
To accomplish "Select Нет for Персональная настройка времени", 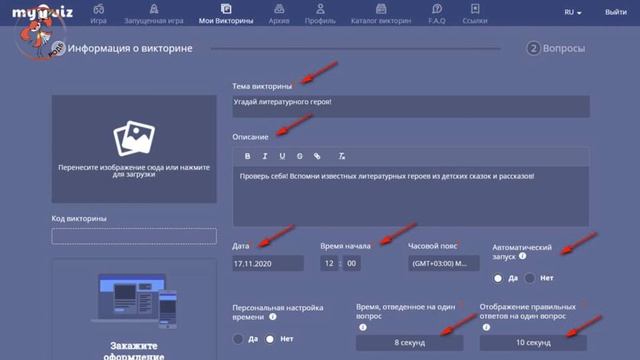I will pos(270,339).
